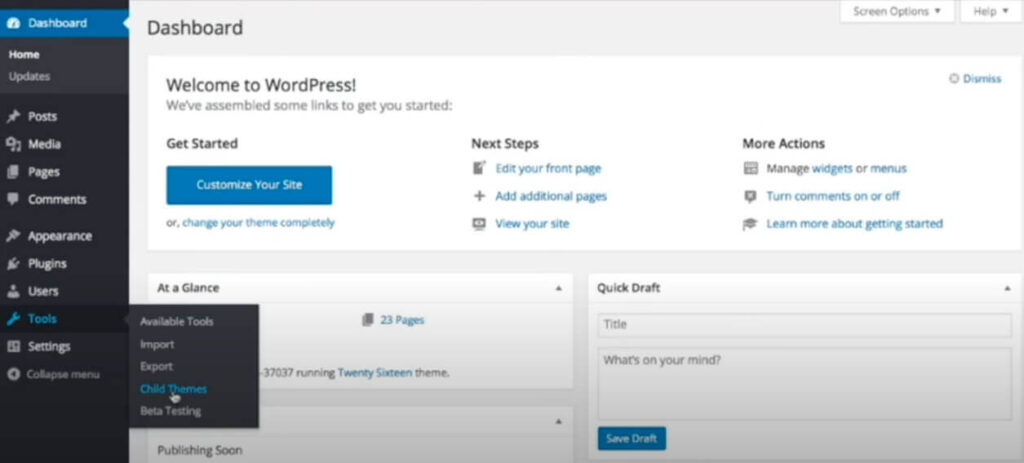Collapse the At a Glance widget
The image size is (1024, 463).
pos(558,288)
